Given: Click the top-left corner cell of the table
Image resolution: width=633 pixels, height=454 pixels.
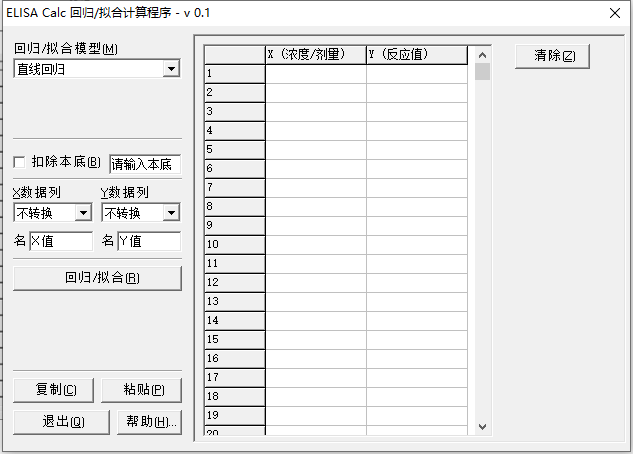Looking at the screenshot, I should (235, 54).
